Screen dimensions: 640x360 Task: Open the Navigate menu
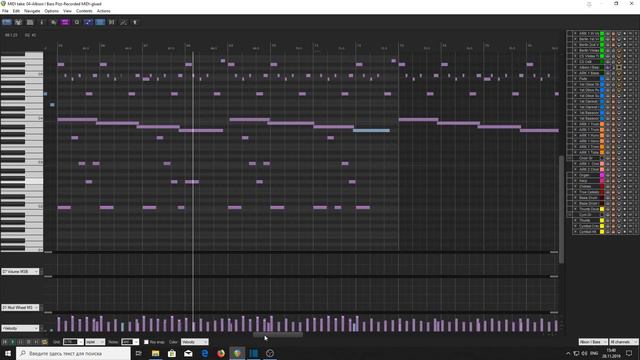32,11
